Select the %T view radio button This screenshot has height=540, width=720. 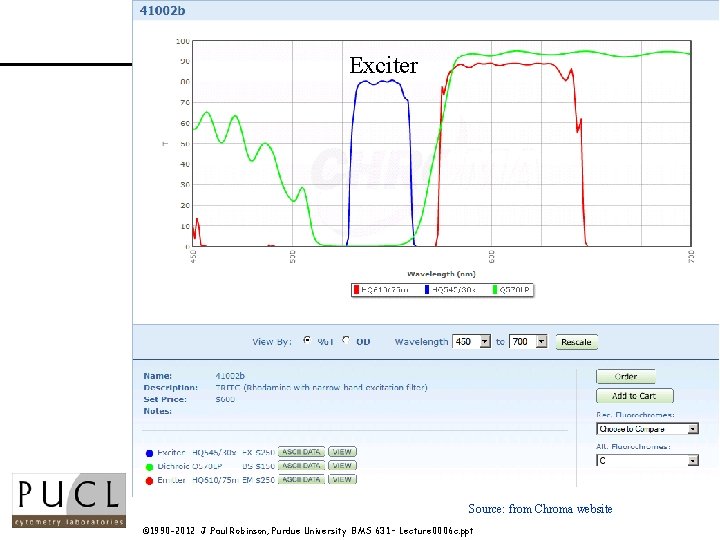point(307,340)
